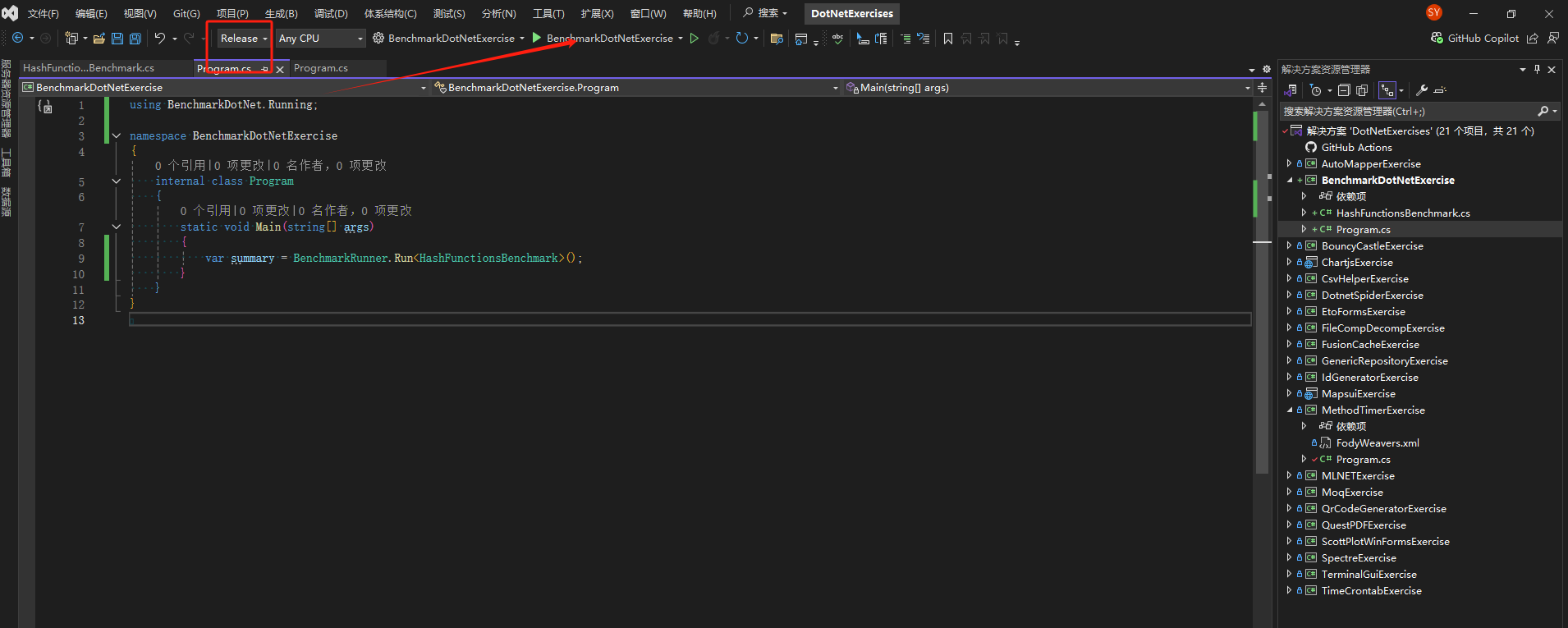Select HashFunctionsBenchmark.cs in Solution Explorer

point(1402,213)
